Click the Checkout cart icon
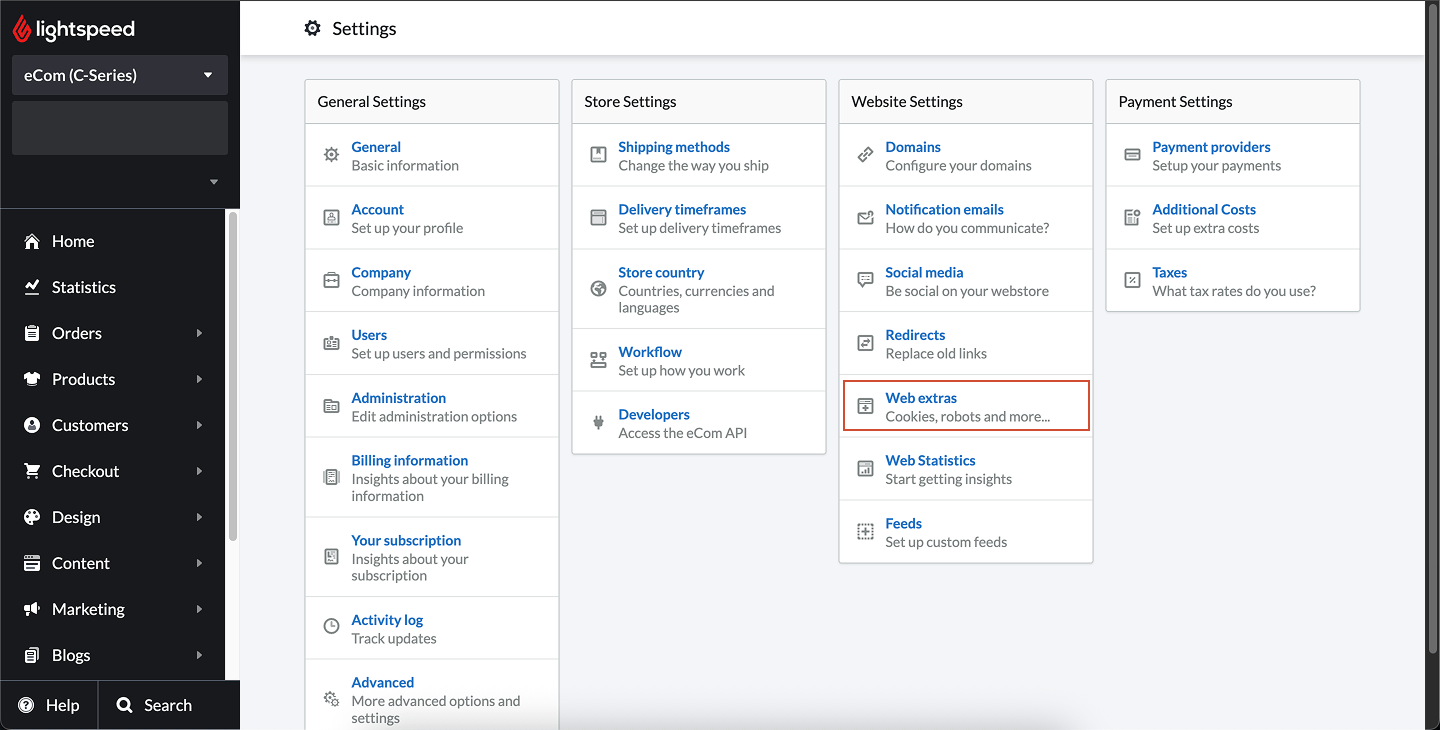Image resolution: width=1440 pixels, height=730 pixels. click(x=32, y=471)
